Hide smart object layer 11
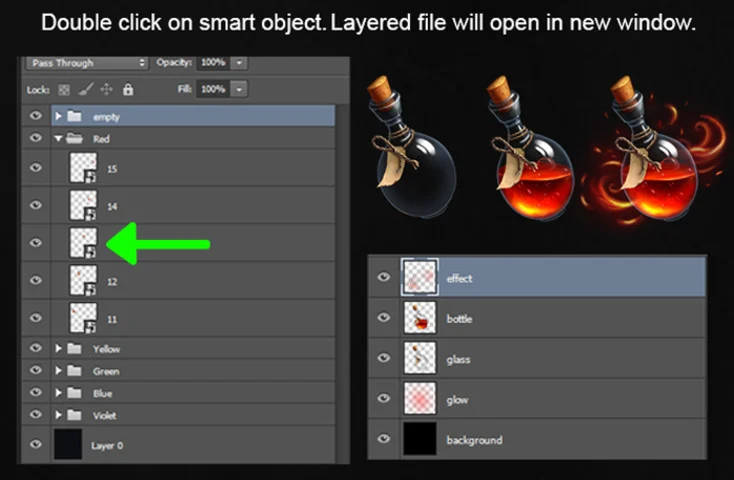Image resolution: width=734 pixels, height=480 pixels. (x=36, y=318)
